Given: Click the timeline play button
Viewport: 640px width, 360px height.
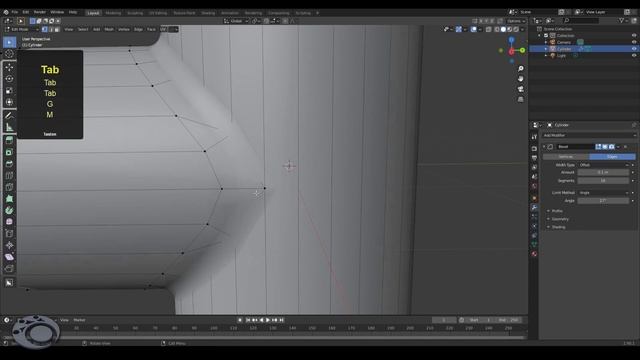Looking at the screenshot, I should tap(267, 320).
